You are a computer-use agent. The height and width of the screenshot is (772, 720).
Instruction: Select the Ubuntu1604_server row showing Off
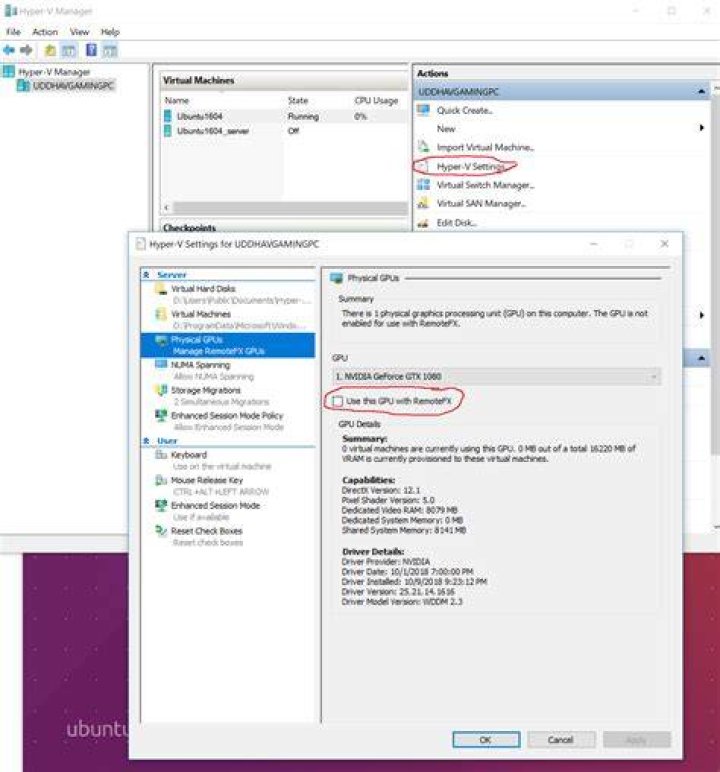(x=285, y=131)
